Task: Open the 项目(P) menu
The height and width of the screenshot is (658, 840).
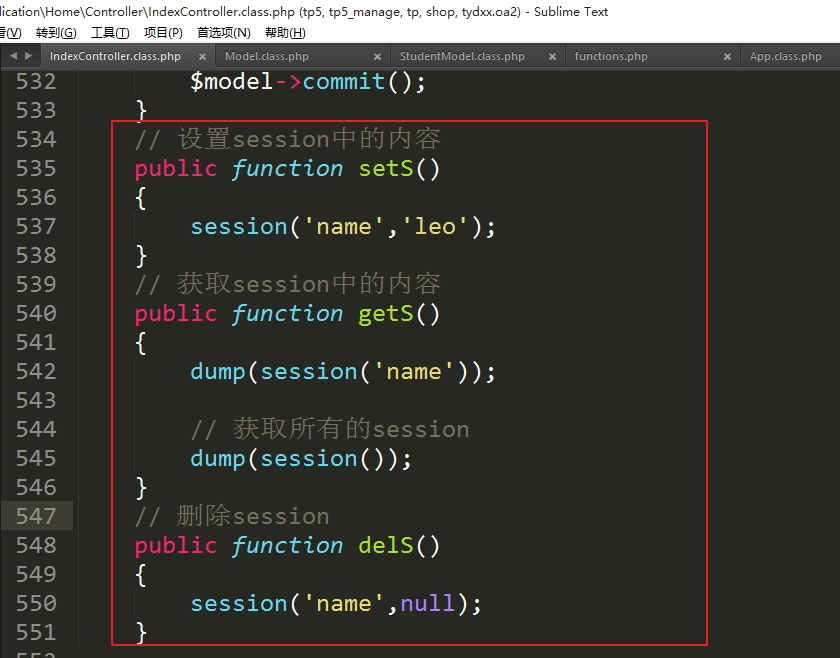Action: 163,33
